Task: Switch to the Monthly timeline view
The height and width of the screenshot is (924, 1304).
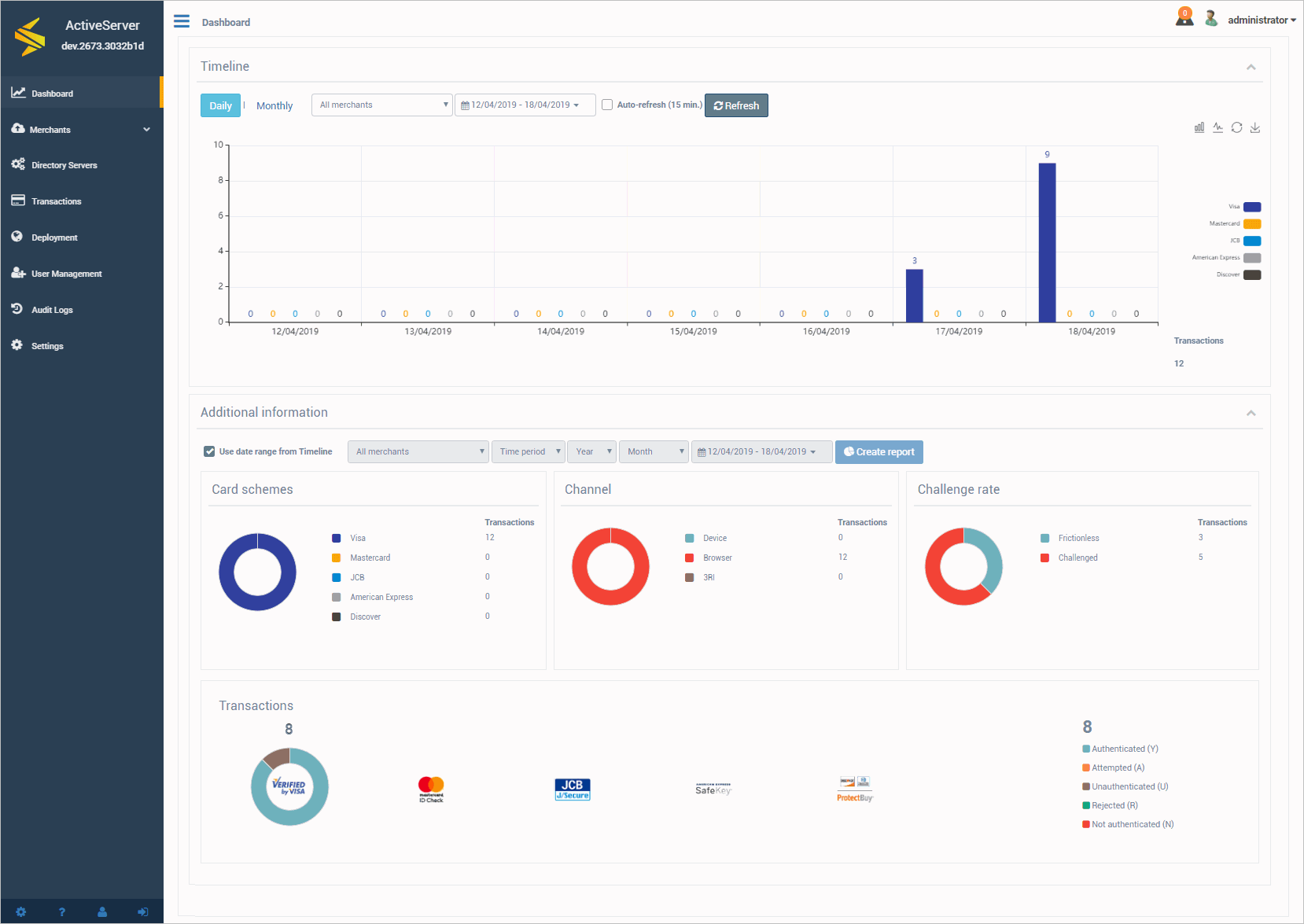Action: coord(274,105)
